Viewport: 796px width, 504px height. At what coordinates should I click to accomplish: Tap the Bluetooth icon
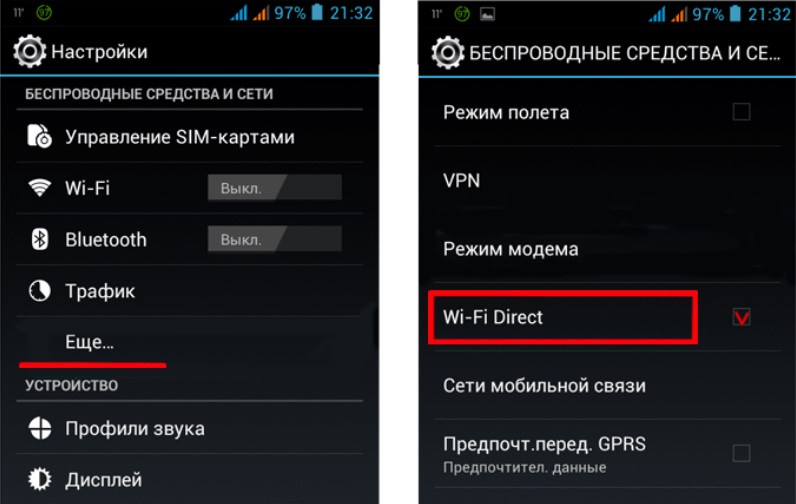coord(40,239)
